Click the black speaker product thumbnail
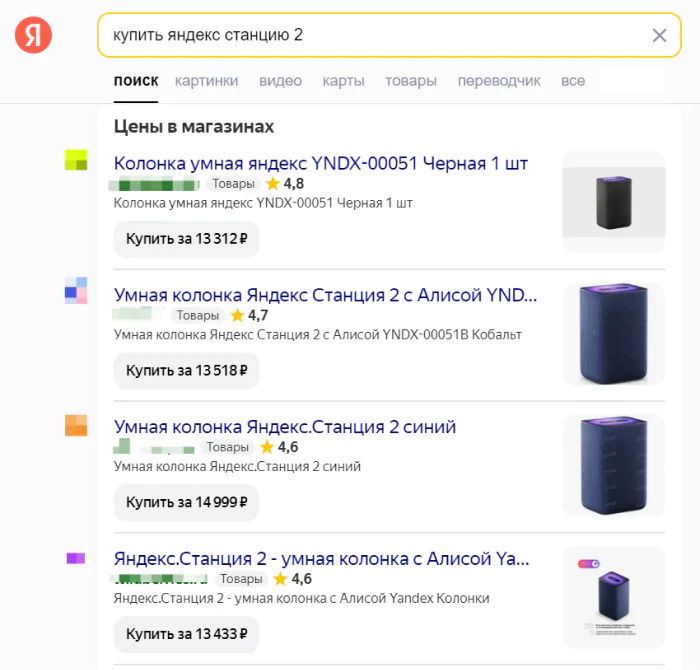 614,201
